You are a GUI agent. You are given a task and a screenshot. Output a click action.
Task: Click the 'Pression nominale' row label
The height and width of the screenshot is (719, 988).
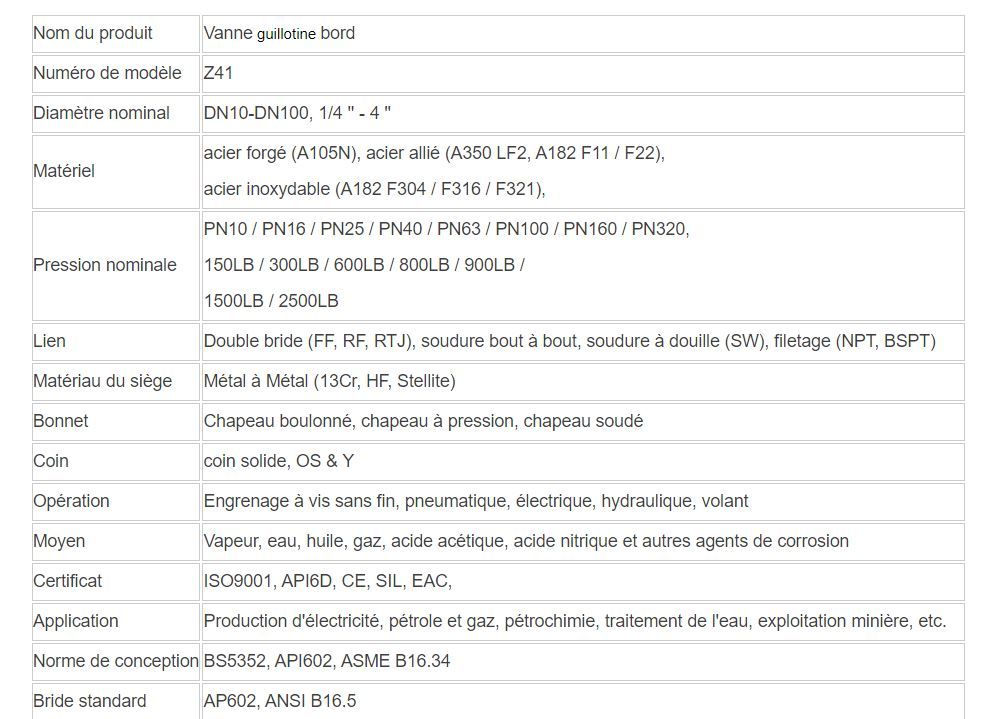[x=105, y=265]
